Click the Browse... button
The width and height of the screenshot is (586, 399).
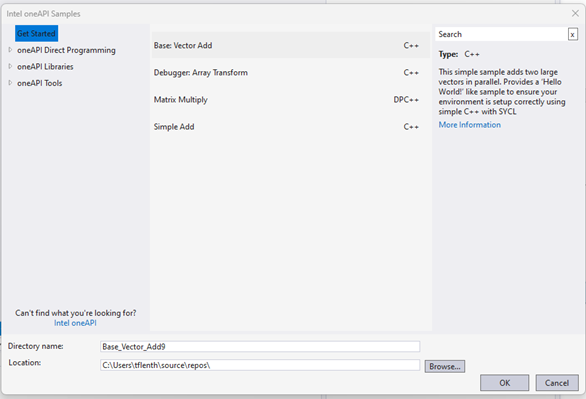pos(445,366)
